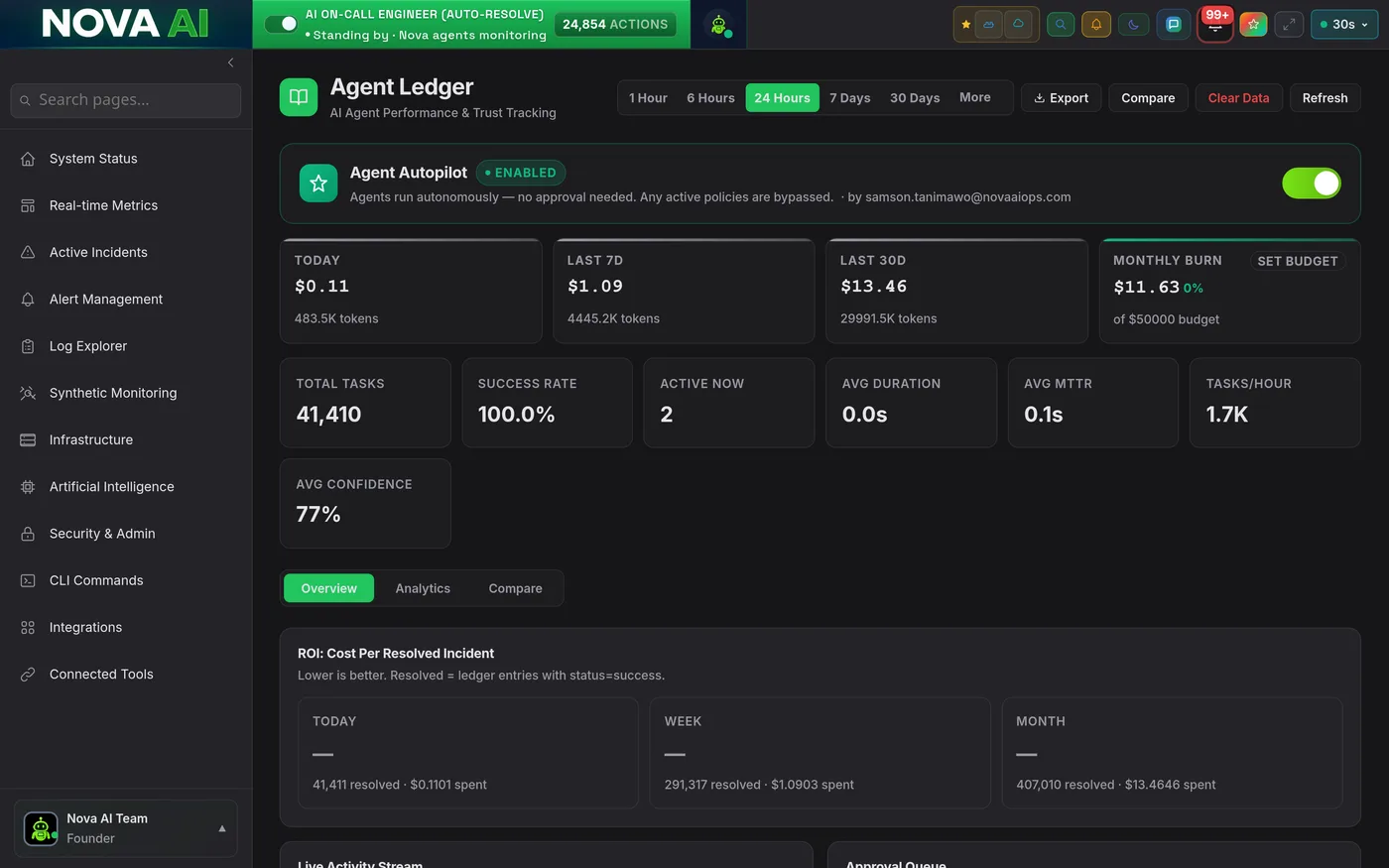Open the System Status home icon

(x=28, y=159)
